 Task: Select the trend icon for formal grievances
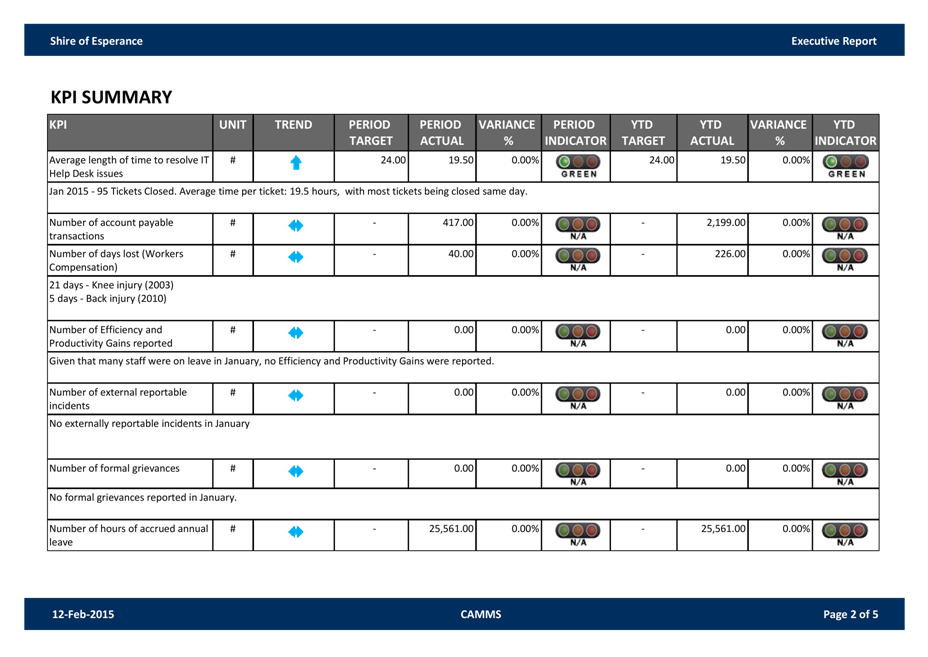click(295, 470)
